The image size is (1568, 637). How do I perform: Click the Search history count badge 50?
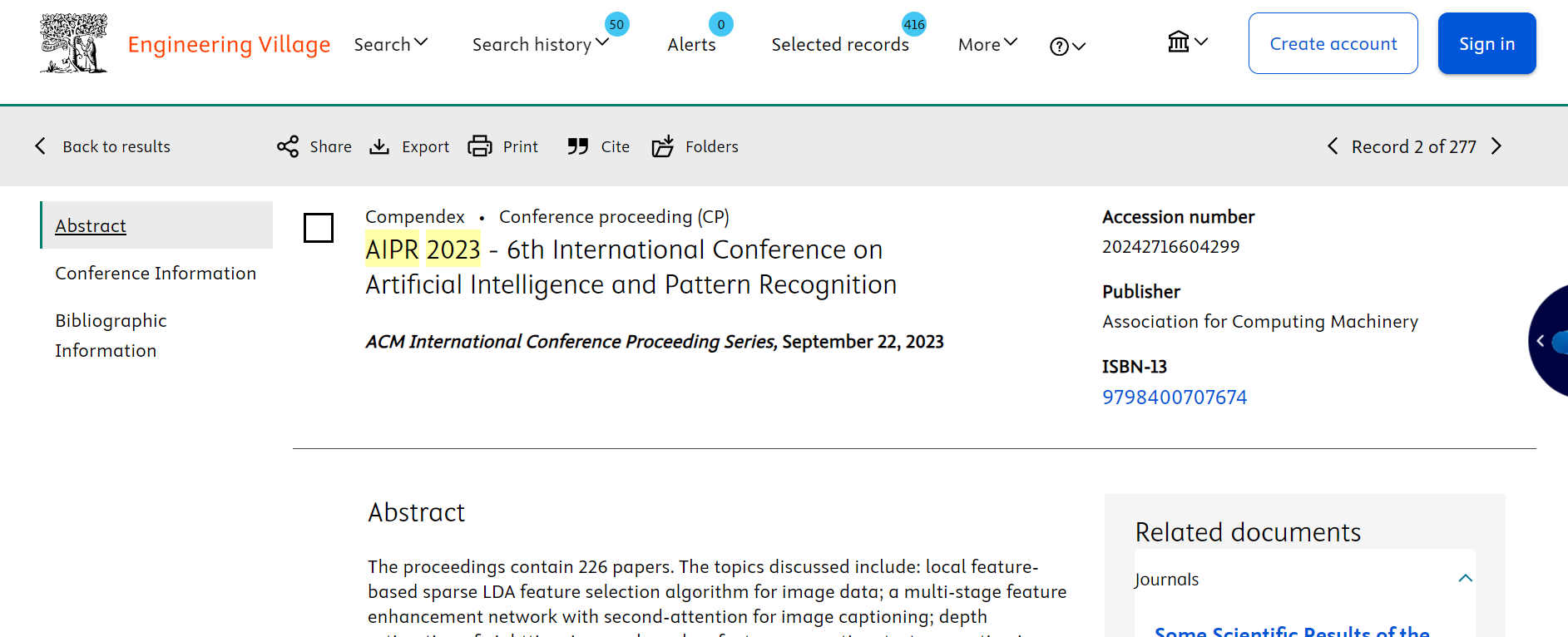(616, 24)
